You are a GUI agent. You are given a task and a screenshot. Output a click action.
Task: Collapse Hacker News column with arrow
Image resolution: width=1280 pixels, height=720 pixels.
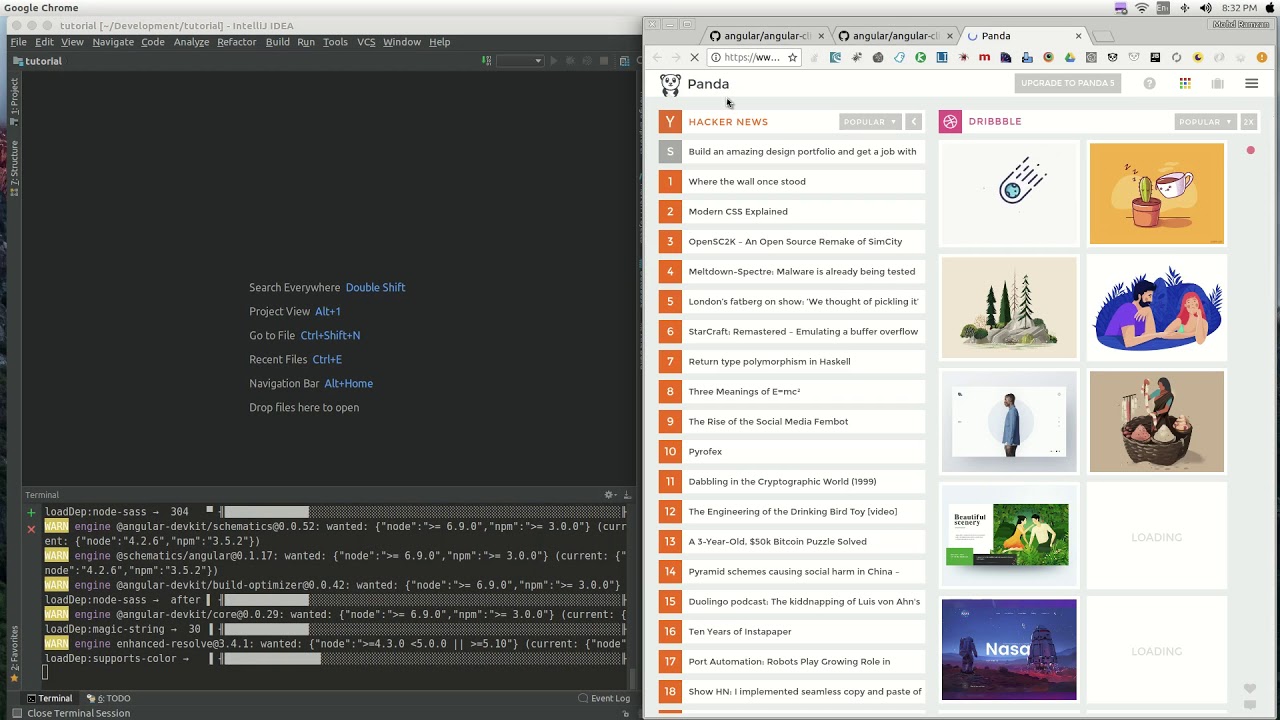pyautogui.click(x=913, y=122)
